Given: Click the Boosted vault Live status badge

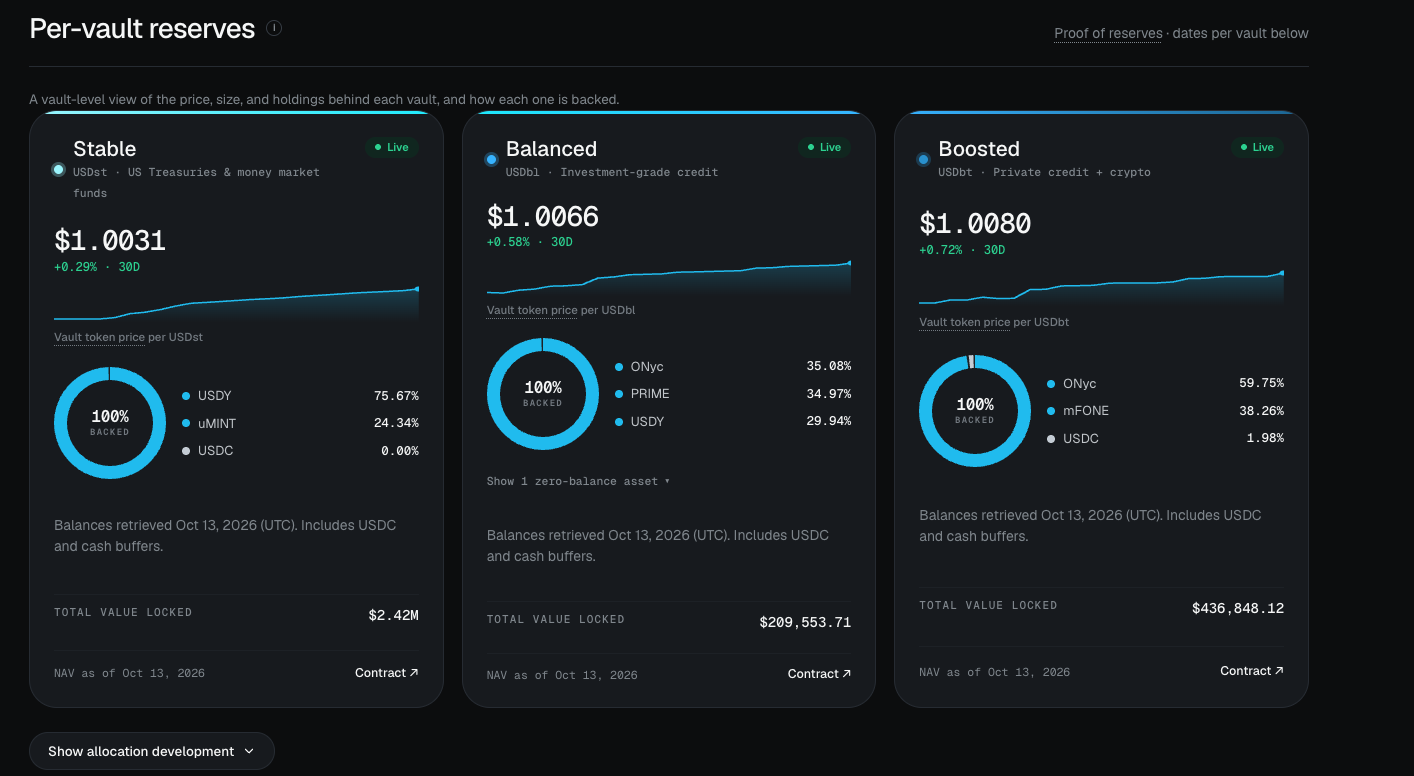Looking at the screenshot, I should [x=1257, y=147].
